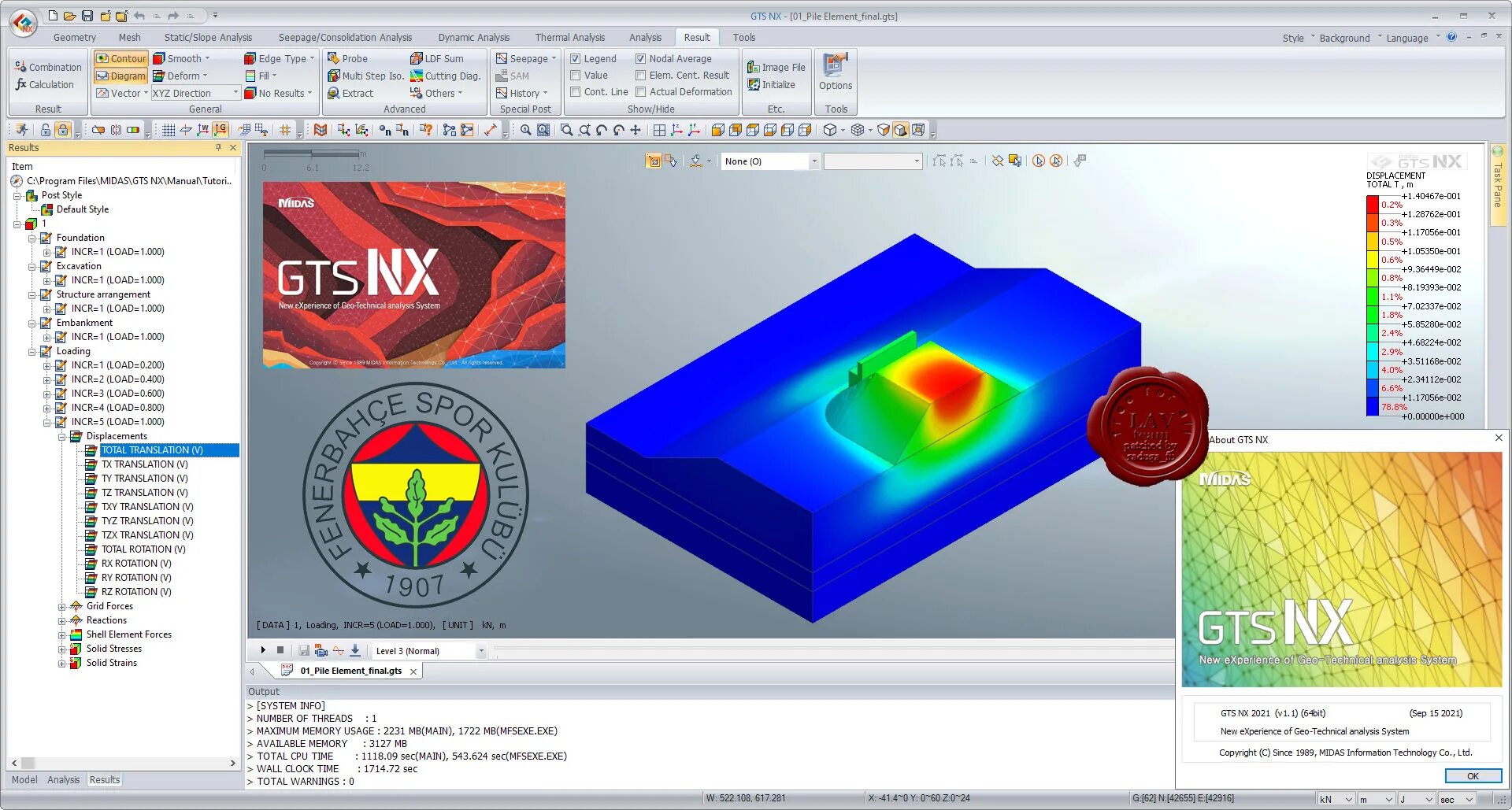Open the Dynamic Analysis tab
Image resolution: width=1512 pixels, height=810 pixels.
point(473,37)
